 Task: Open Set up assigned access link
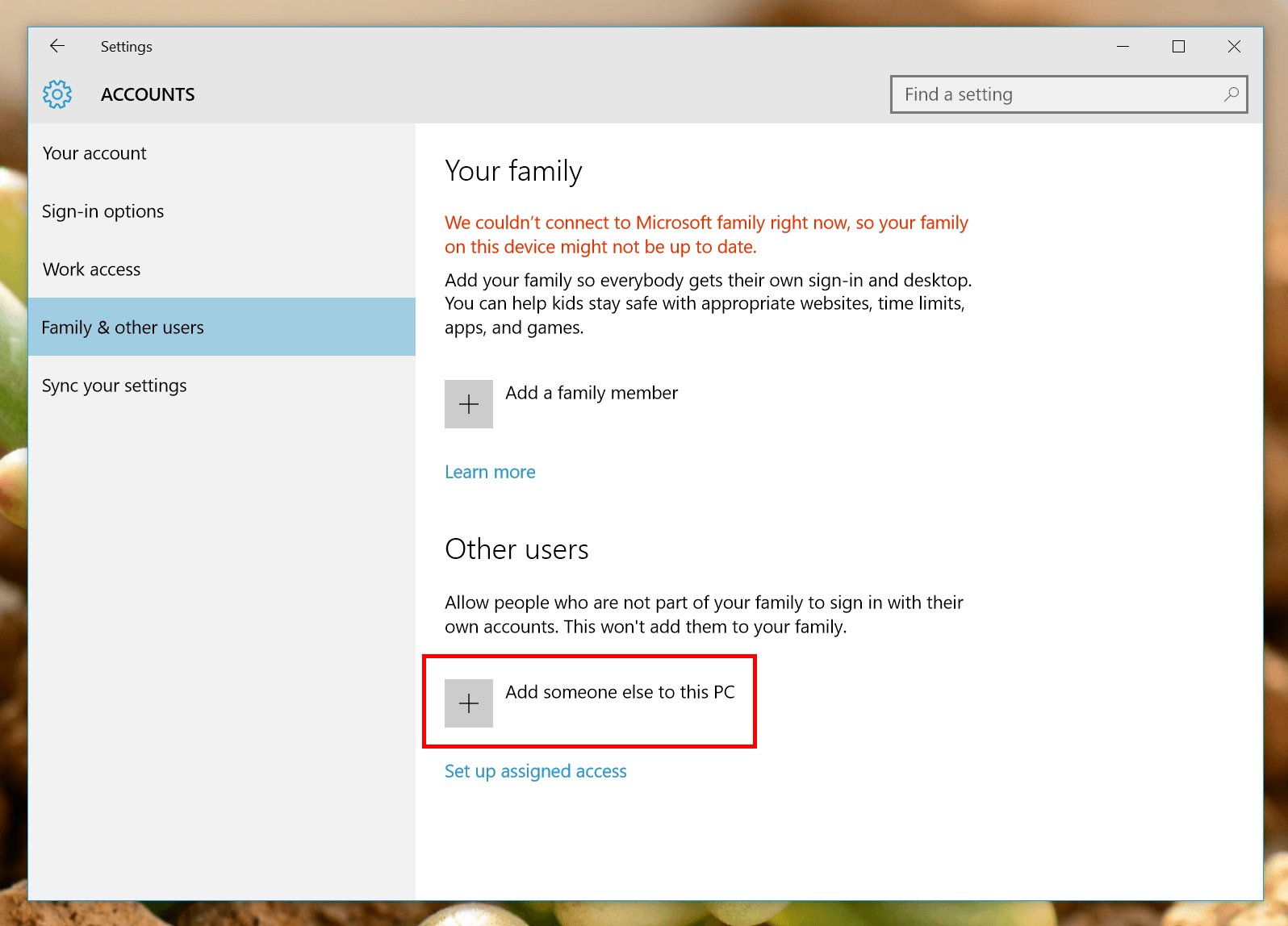pos(535,771)
